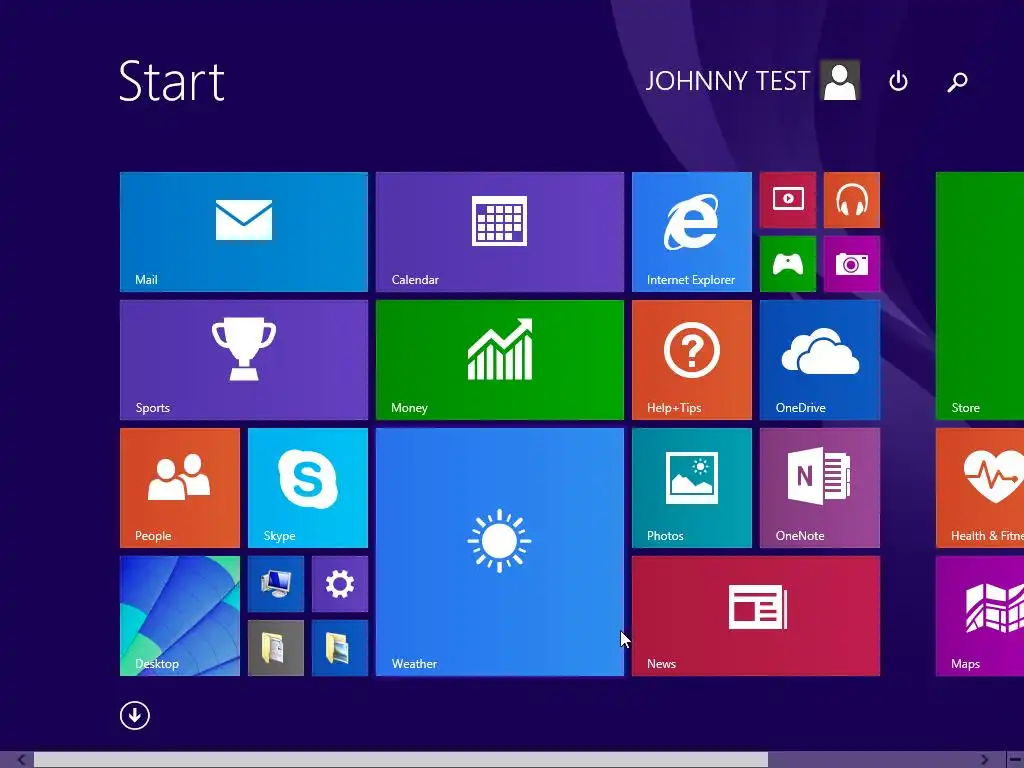
Task: Open the JOHNNY TEST account menu
Action: (752, 80)
